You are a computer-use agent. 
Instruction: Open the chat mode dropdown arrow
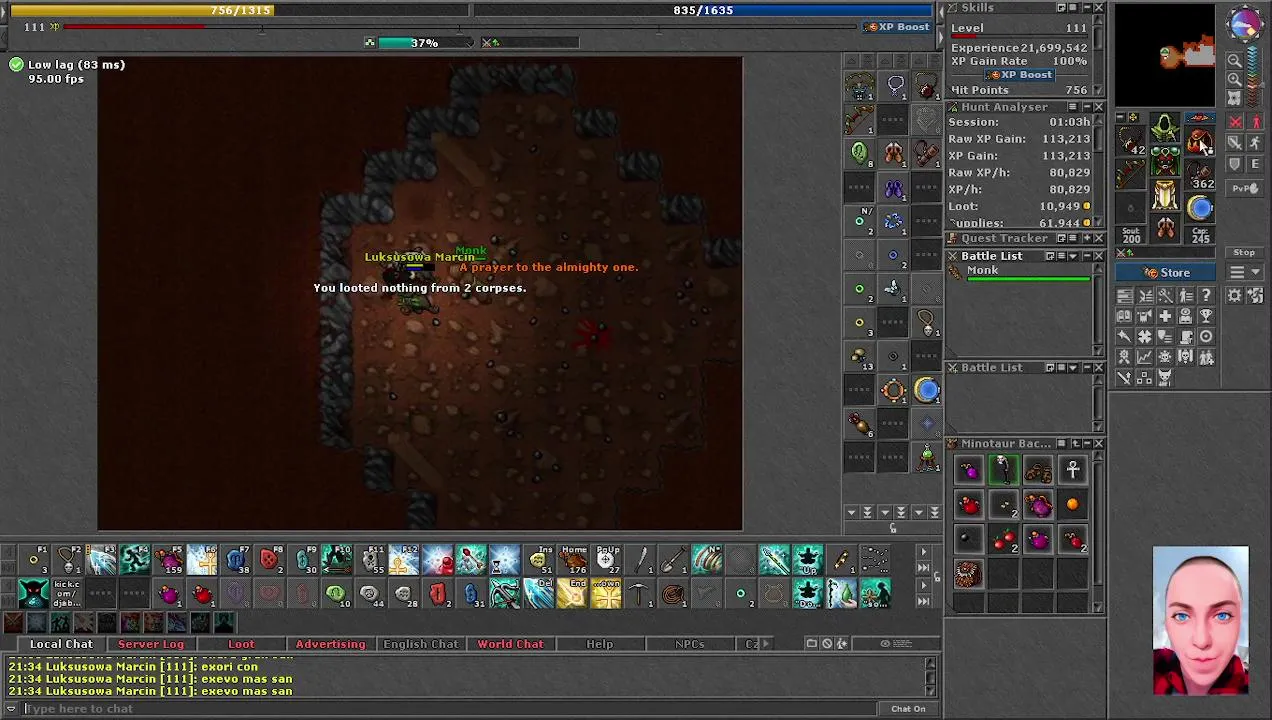coord(11,709)
